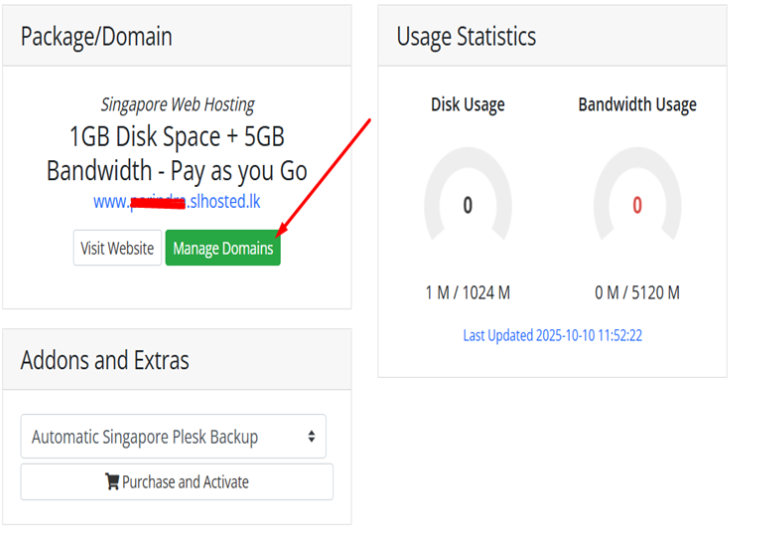Click the addon dropdown's up-down arrow
This screenshot has width=764, height=533.
click(x=311, y=437)
